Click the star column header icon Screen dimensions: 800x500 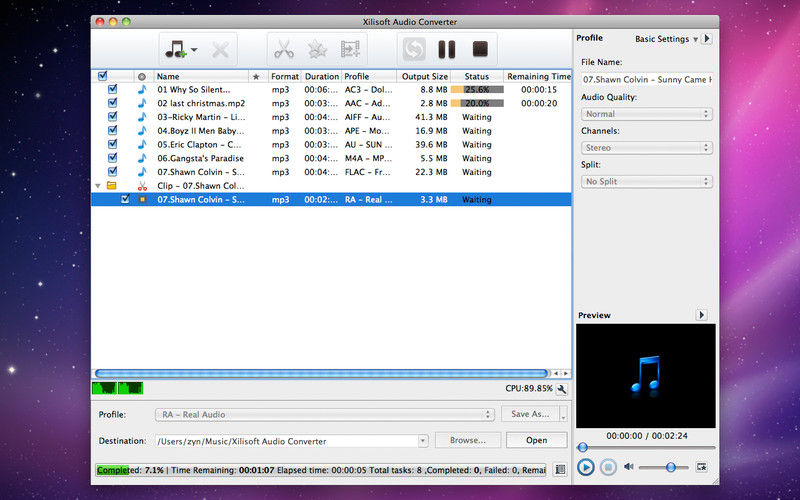coord(256,77)
